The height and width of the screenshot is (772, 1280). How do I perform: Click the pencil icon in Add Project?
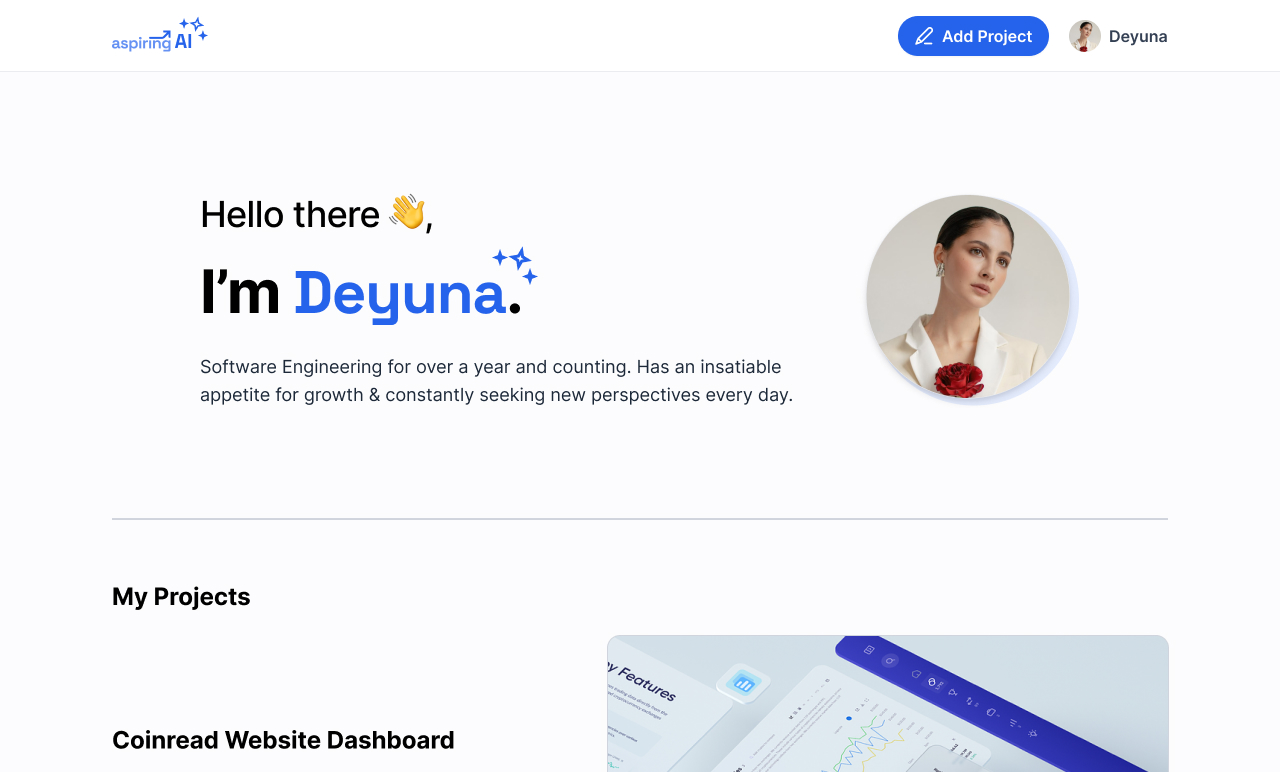click(924, 36)
